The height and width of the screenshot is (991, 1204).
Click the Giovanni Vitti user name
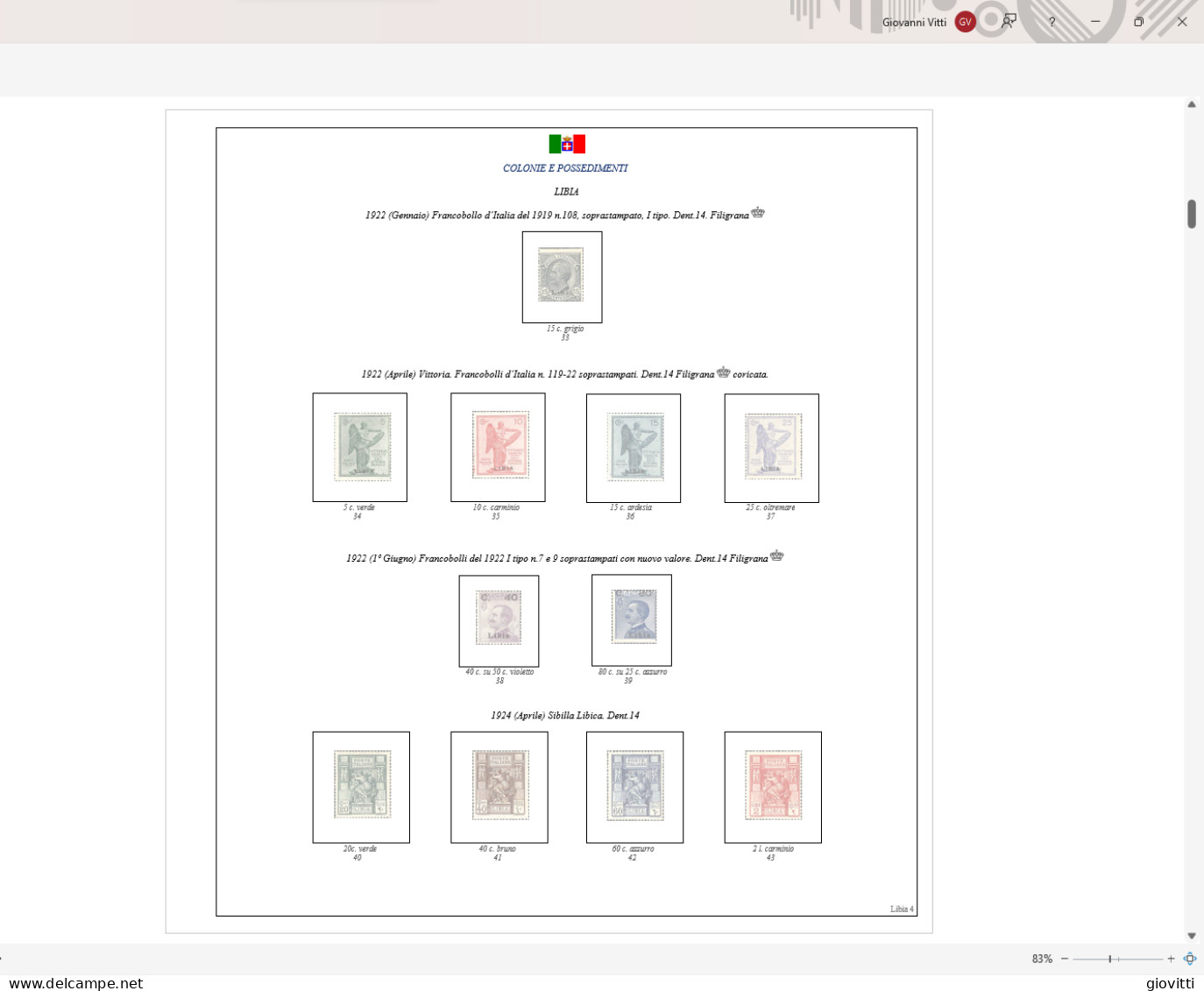click(914, 23)
